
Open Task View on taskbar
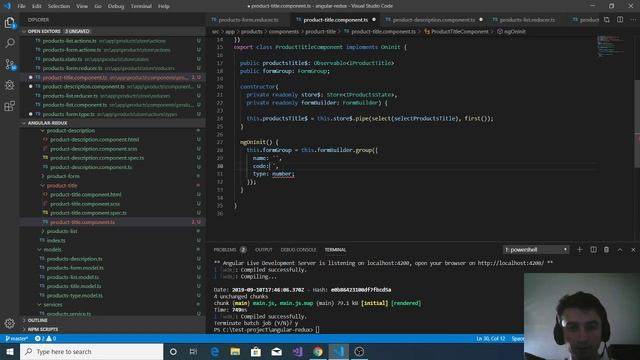coord(193,351)
